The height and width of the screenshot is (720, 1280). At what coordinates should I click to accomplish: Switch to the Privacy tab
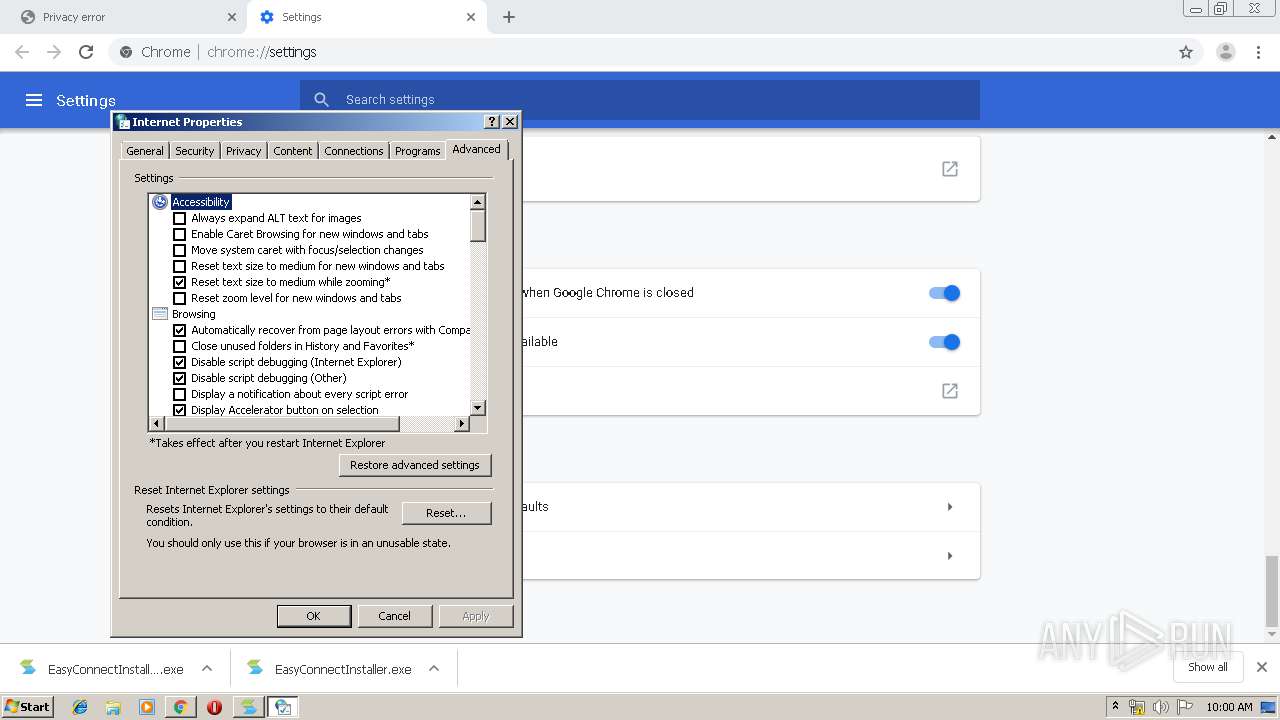tap(243, 151)
